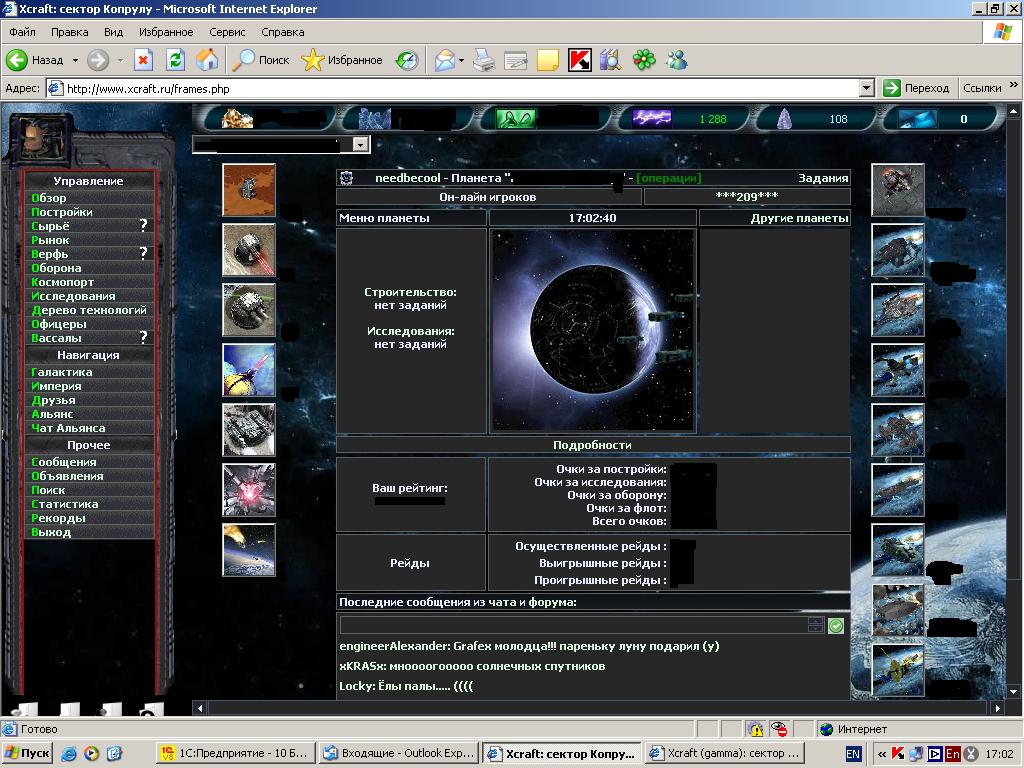Click the question mark next to Верфь
The width and height of the screenshot is (1024, 768).
click(143, 254)
